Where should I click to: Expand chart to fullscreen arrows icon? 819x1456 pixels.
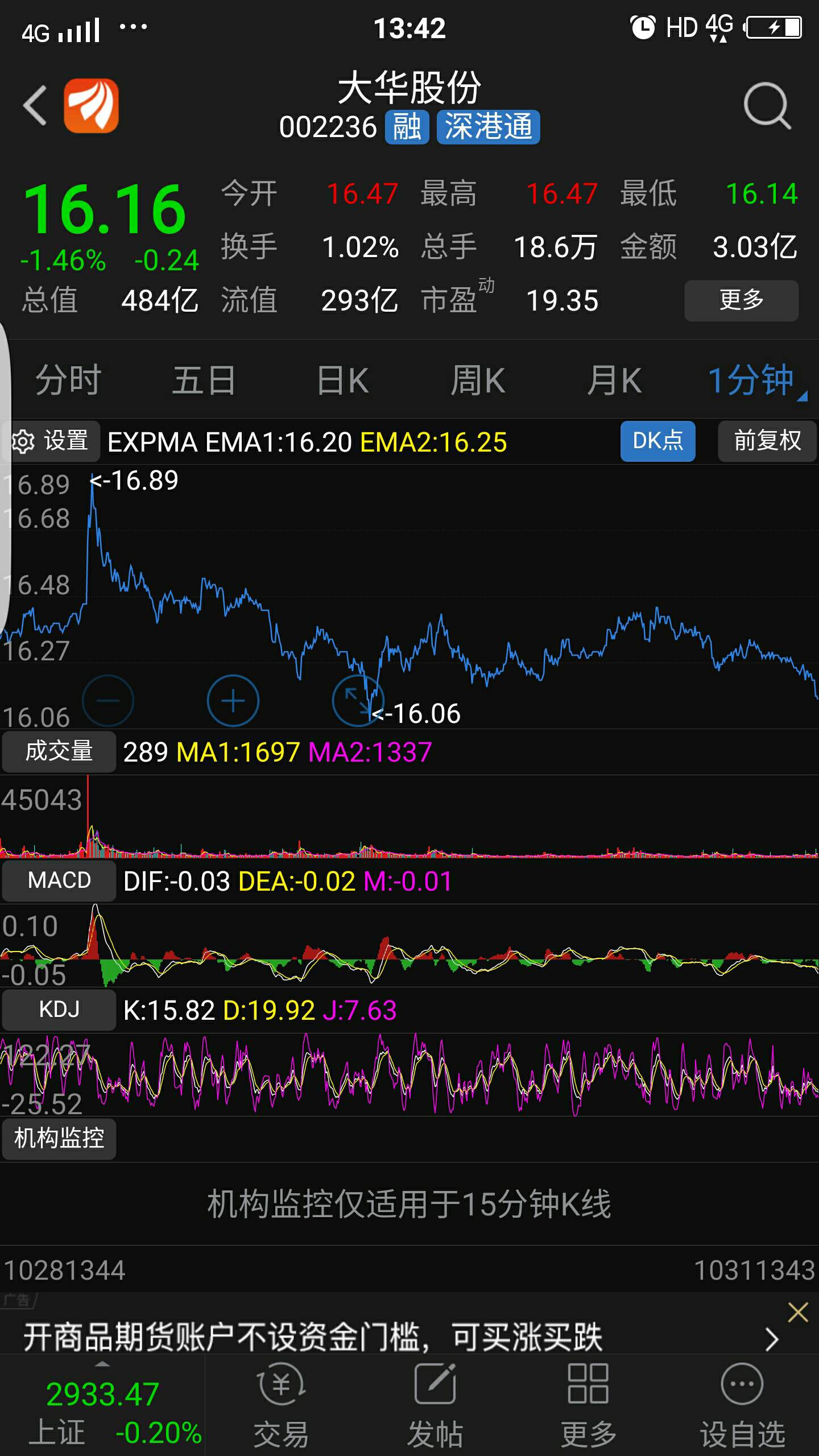click(x=358, y=701)
